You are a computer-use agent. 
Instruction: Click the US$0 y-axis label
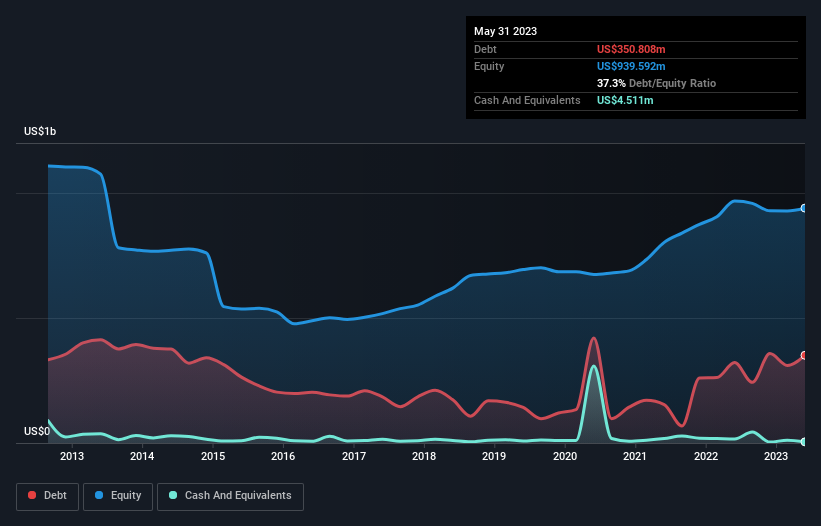37,431
